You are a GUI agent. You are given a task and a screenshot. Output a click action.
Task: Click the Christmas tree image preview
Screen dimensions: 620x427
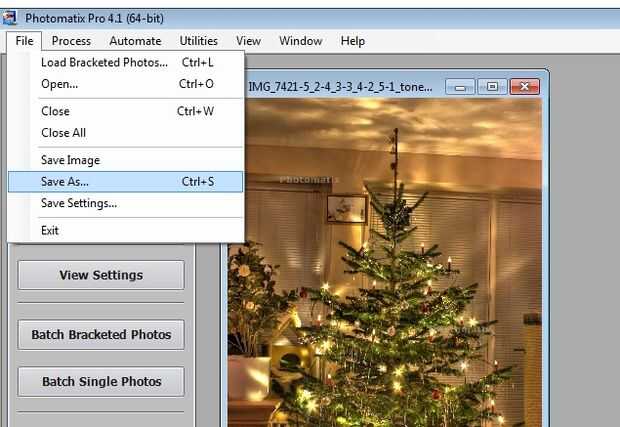[x=385, y=263]
